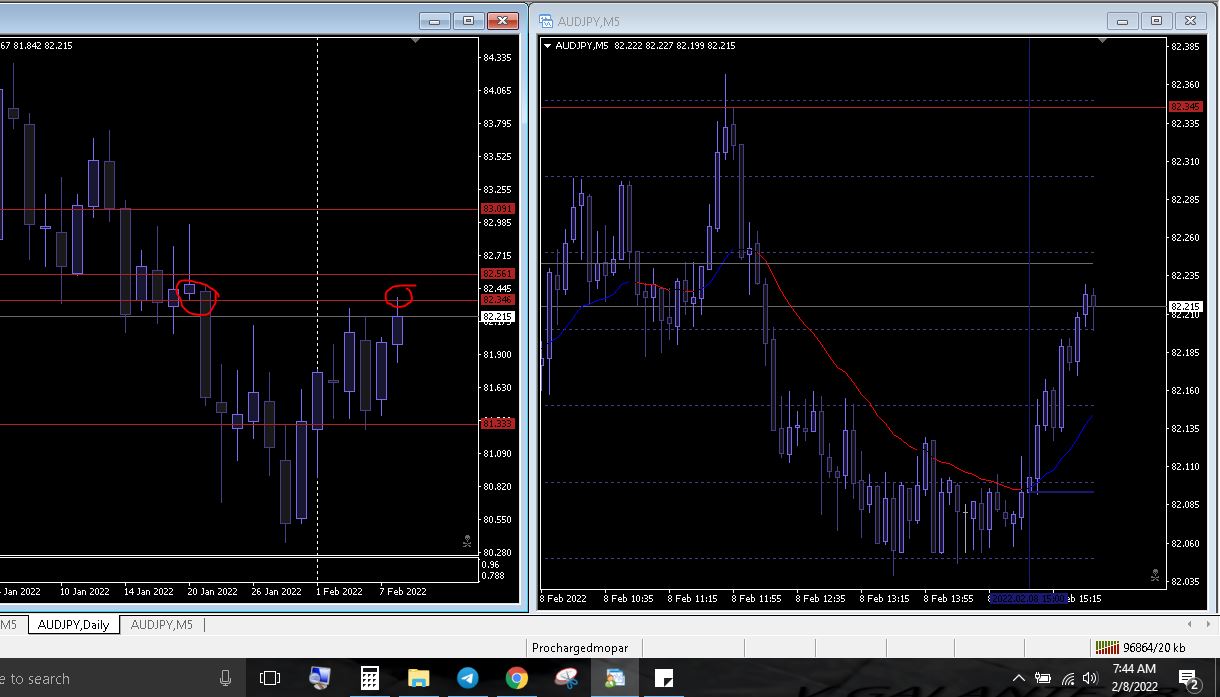Restore the AUDJPY,M5 chart window
This screenshot has height=697, width=1220.
[1156, 20]
